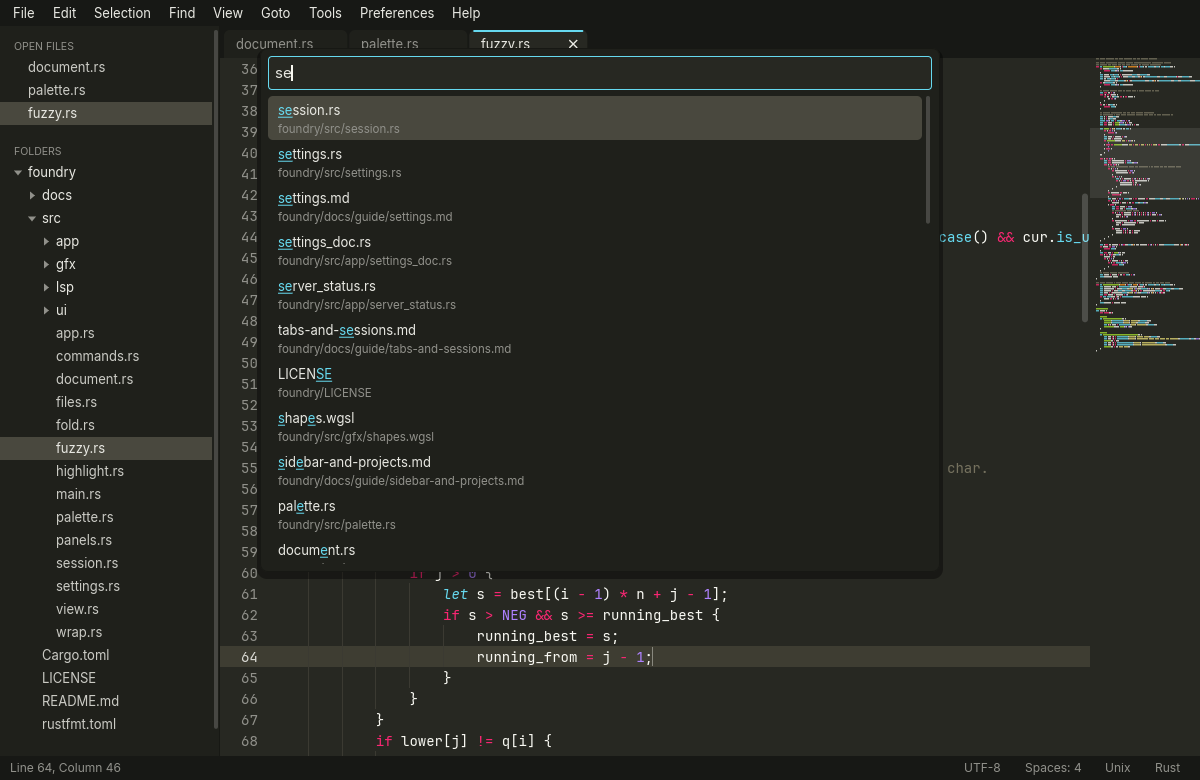Choose sidebar-and-projects.md result in quick panel
This screenshot has width=1200, height=780.
(x=595, y=470)
